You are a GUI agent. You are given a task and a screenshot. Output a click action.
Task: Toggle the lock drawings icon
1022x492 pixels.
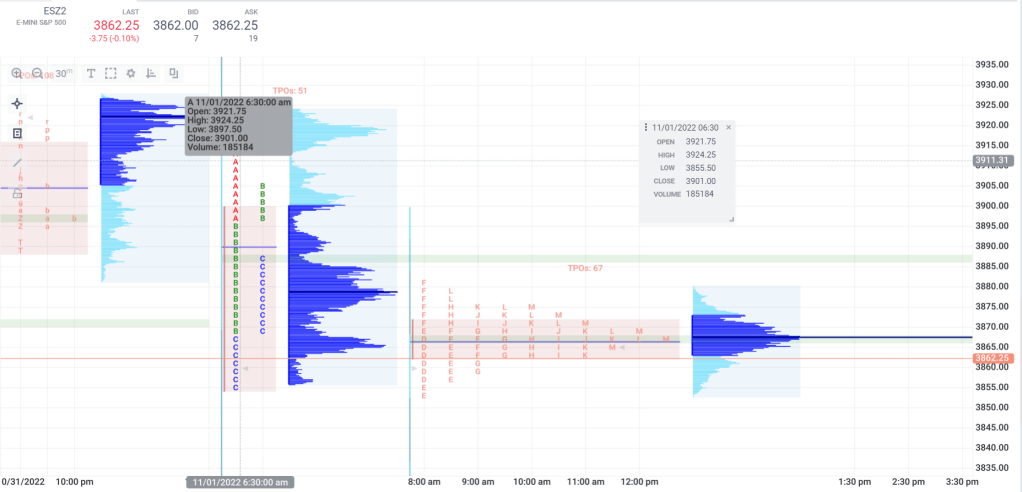[17, 192]
